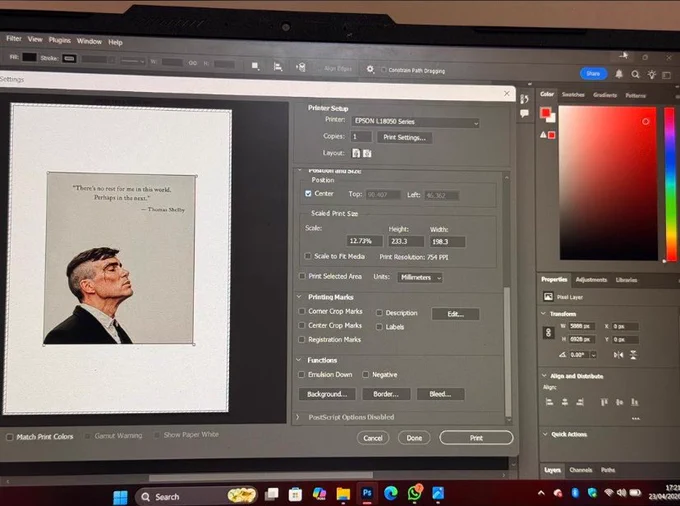Enable the Negative checkbox

pos(366,374)
